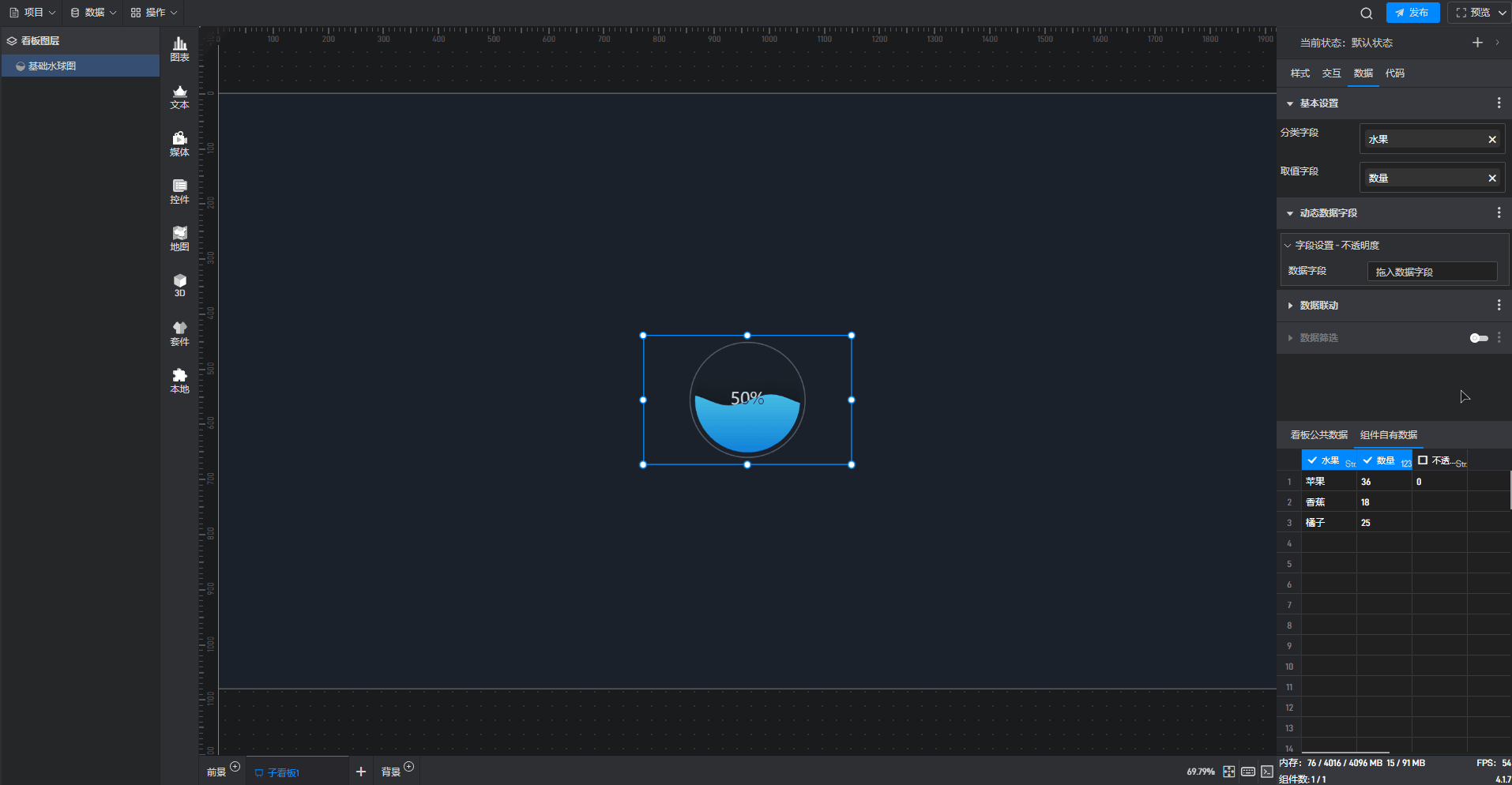Open the 图表 chart components panel

click(x=179, y=49)
